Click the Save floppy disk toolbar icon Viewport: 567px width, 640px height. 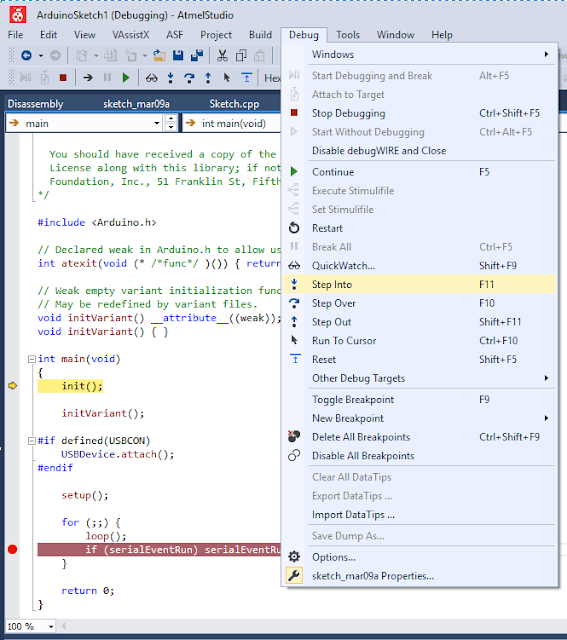point(178,55)
